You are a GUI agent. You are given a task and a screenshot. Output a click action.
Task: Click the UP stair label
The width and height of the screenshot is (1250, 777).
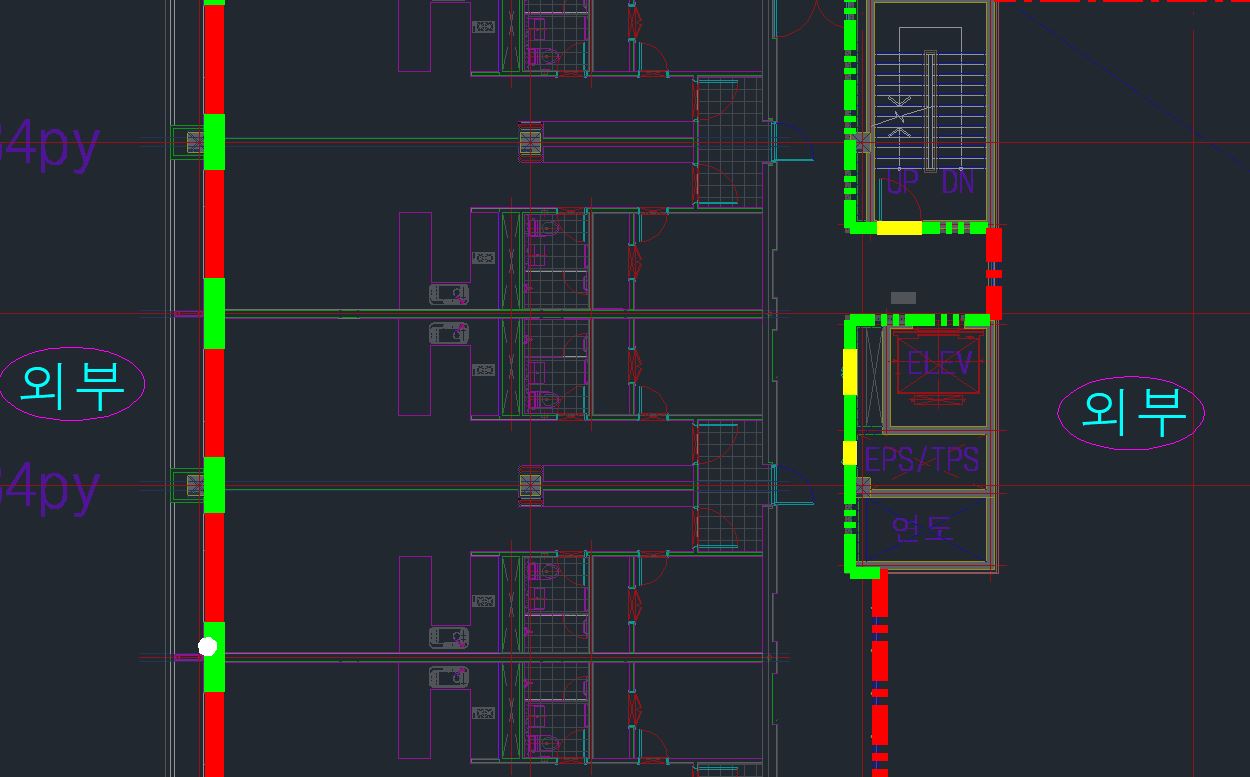click(902, 183)
